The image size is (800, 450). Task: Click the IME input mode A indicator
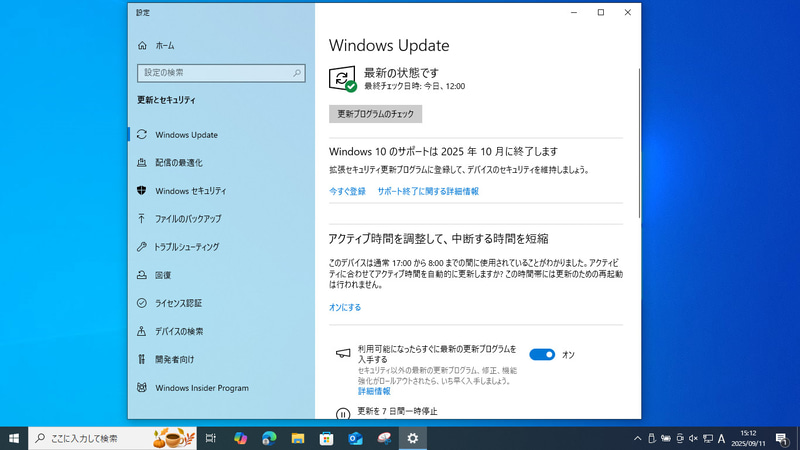click(721, 438)
